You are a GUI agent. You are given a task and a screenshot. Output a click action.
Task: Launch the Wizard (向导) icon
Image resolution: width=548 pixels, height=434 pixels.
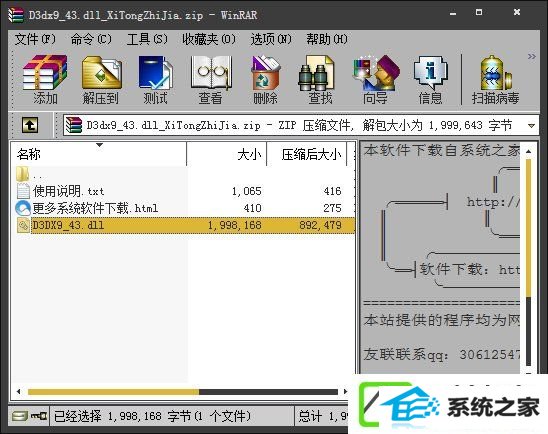pyautogui.click(x=375, y=80)
